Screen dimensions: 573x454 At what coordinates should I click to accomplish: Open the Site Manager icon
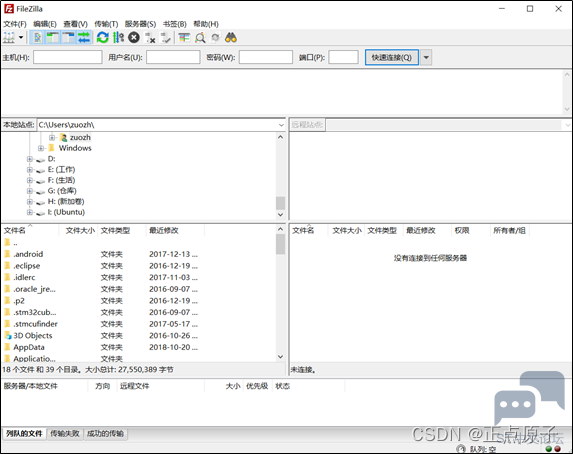(x=9, y=38)
